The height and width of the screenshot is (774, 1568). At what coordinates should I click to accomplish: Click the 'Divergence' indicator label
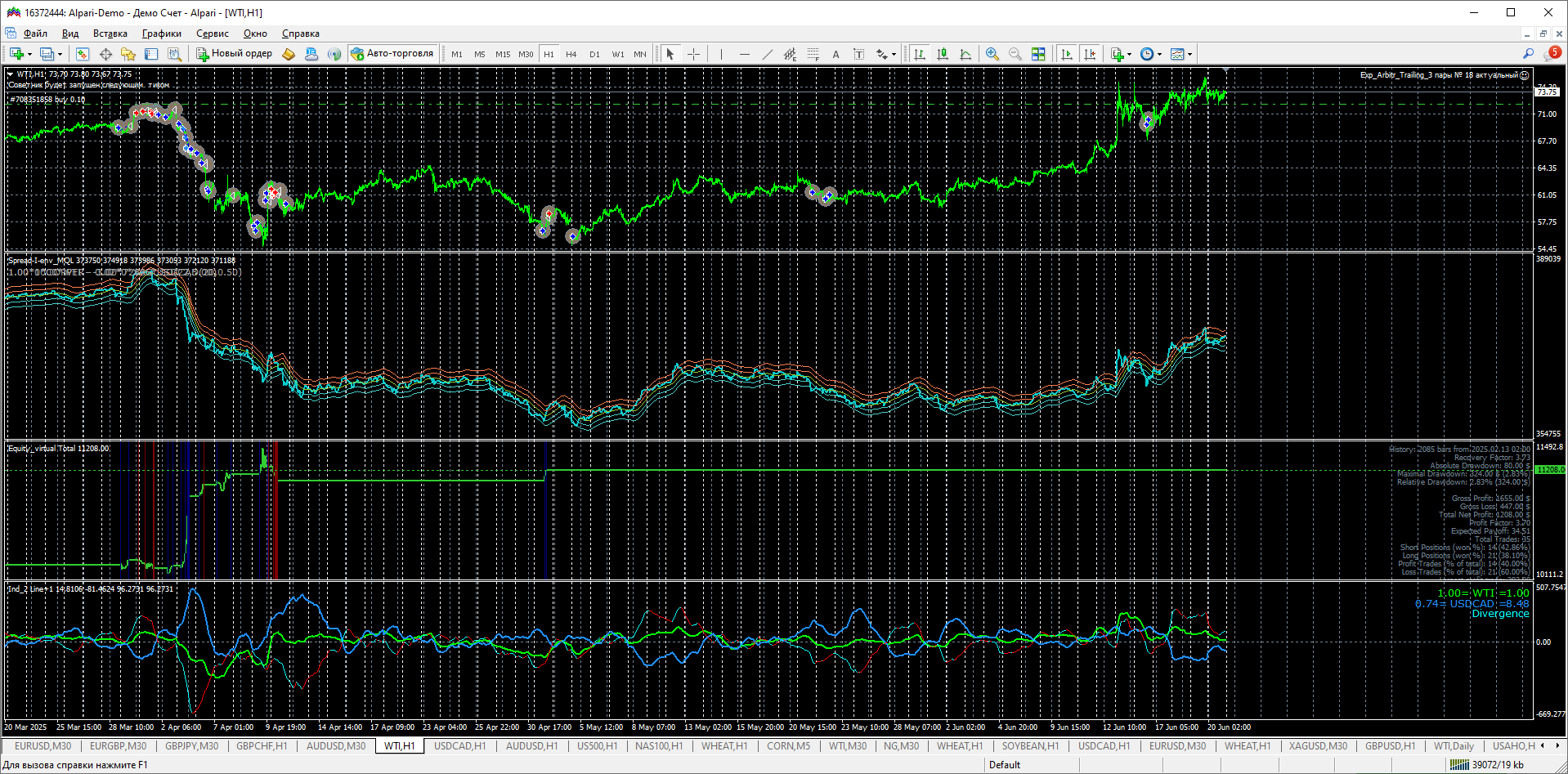tap(1500, 614)
